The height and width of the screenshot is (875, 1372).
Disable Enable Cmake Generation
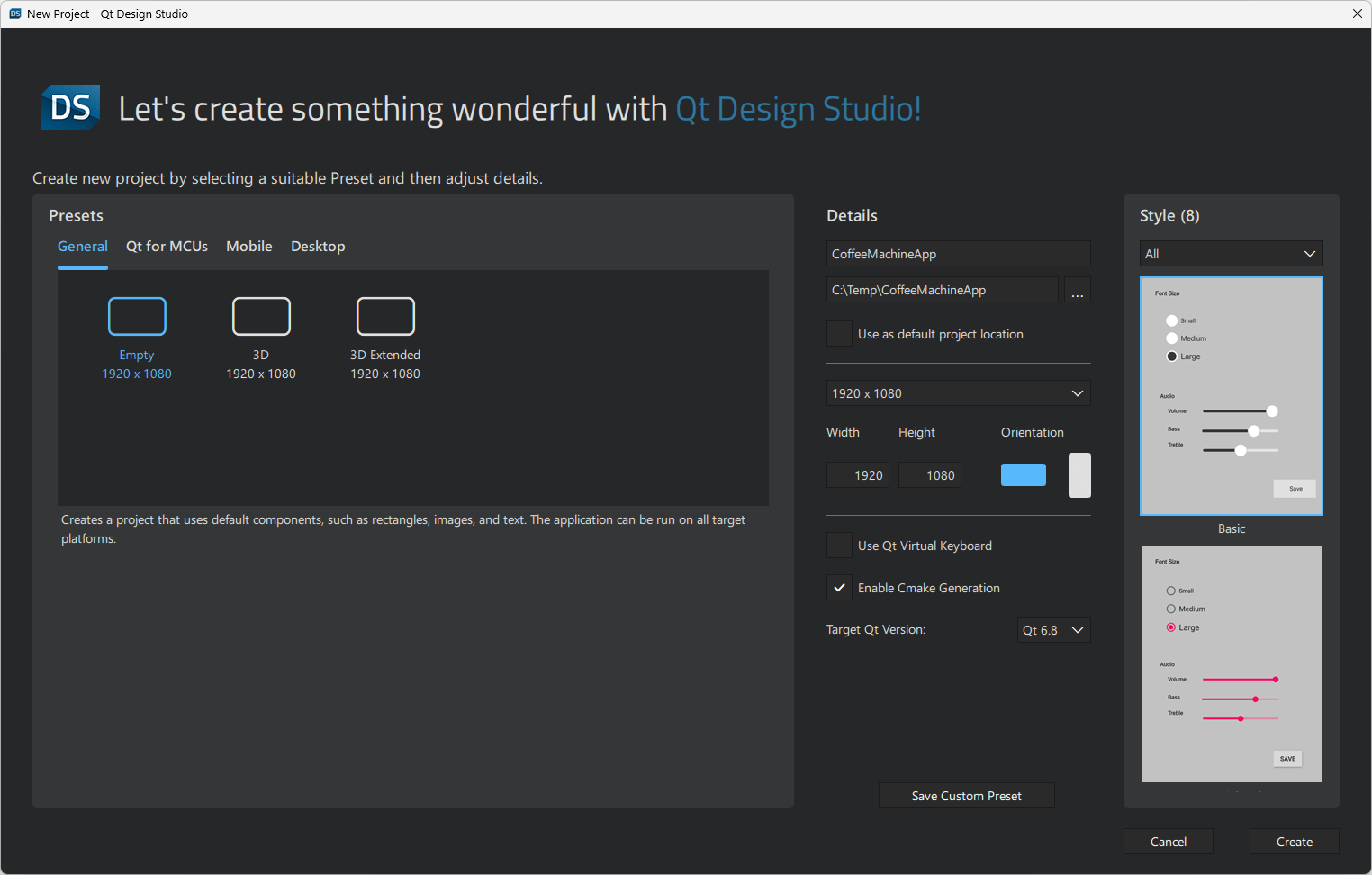point(838,587)
